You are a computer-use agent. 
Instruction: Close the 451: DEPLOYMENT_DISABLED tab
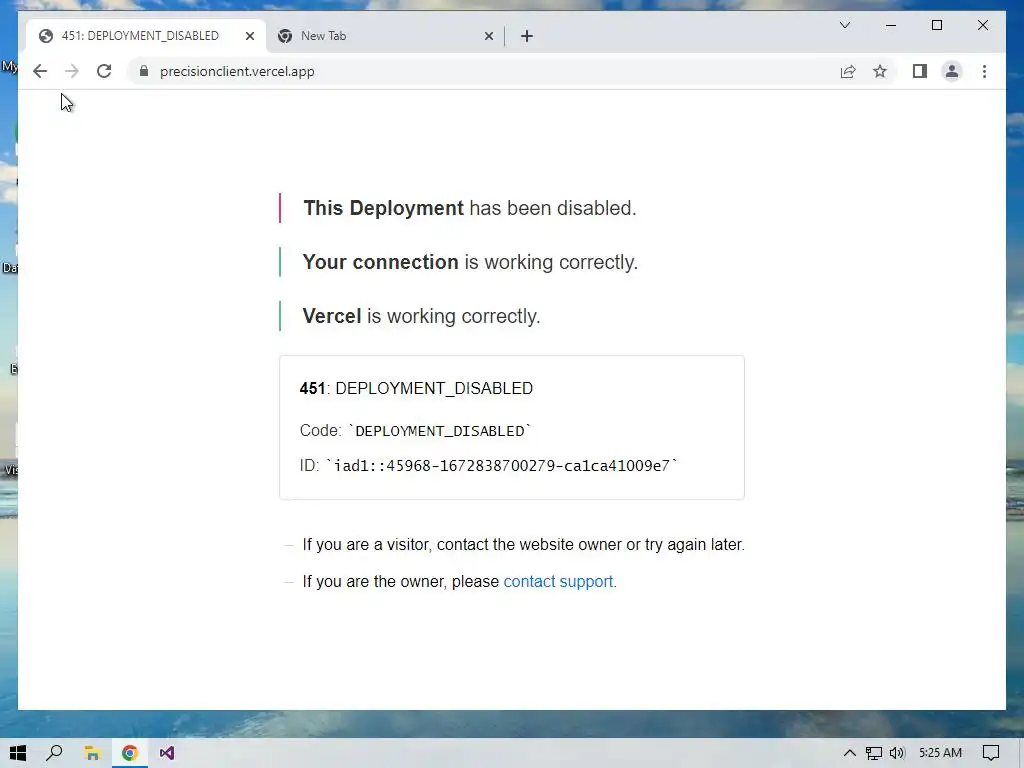click(x=249, y=36)
